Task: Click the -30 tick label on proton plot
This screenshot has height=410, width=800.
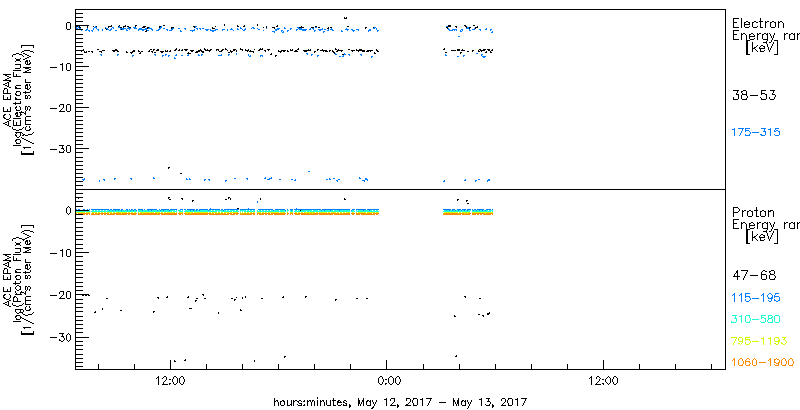Action: pos(61,337)
